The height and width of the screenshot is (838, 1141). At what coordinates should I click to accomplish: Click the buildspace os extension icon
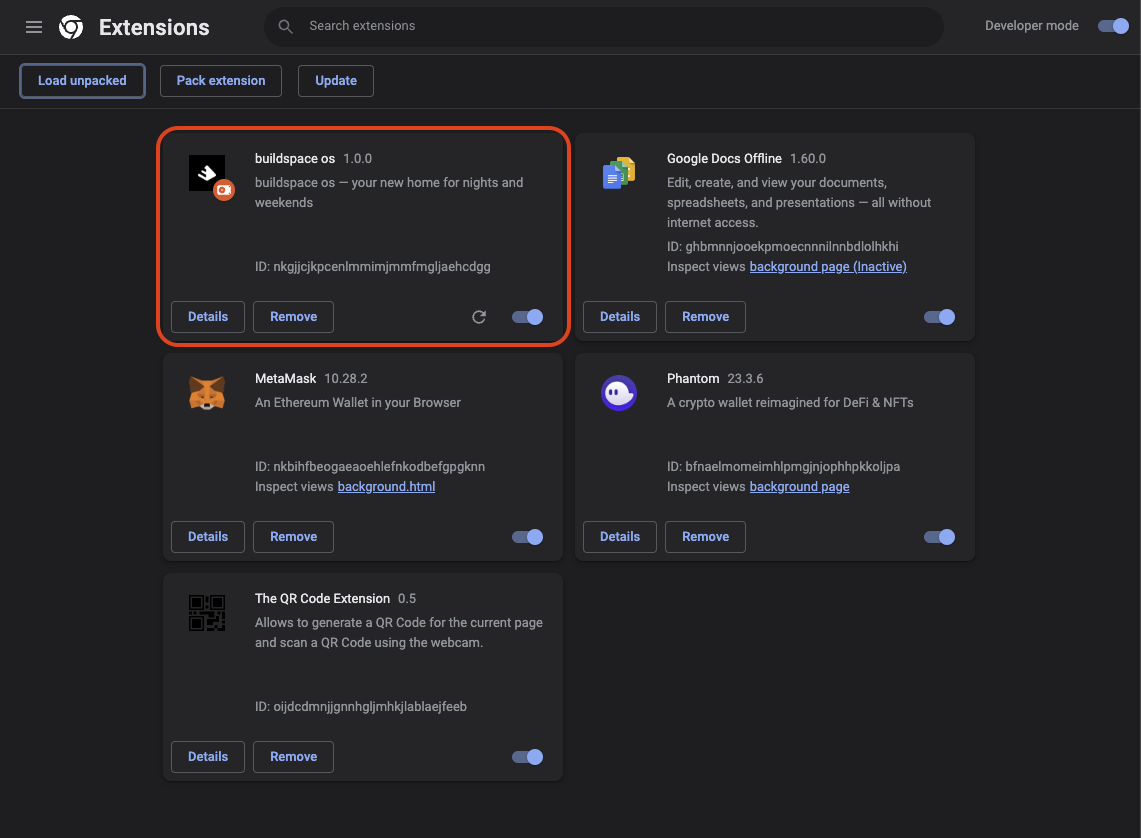click(x=210, y=176)
